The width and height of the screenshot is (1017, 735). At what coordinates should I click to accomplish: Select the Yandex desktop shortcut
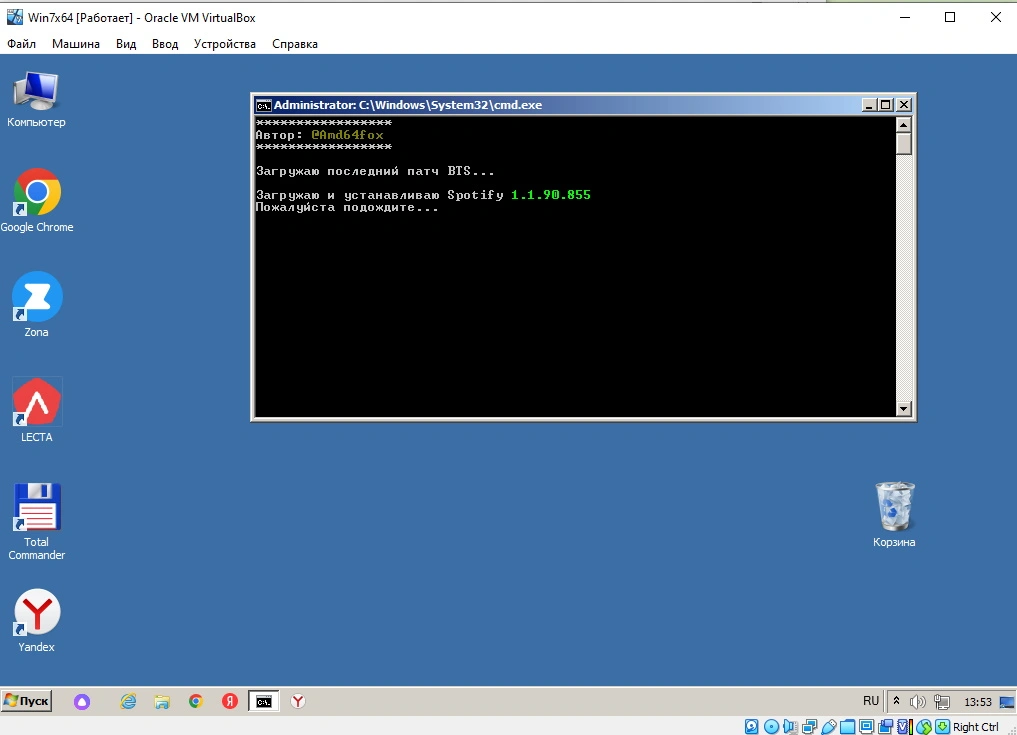(36, 620)
